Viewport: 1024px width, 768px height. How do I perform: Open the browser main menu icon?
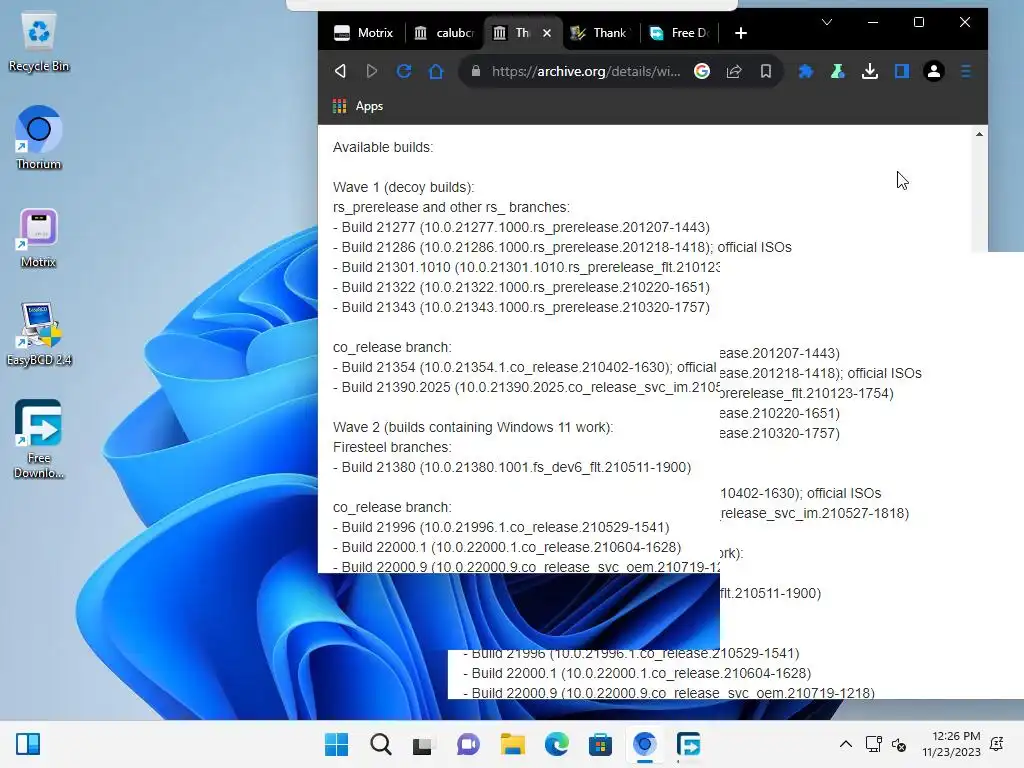(966, 71)
